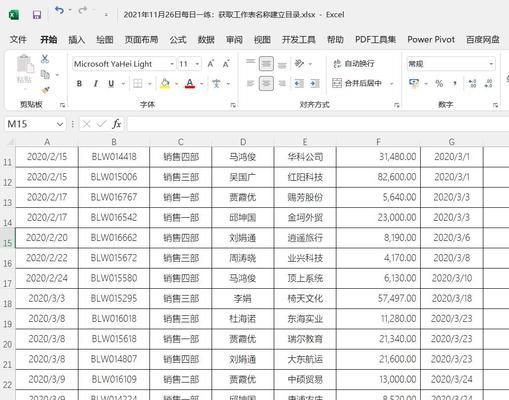
Task: Toggle center horizontal alignment
Action: [x=266, y=83]
